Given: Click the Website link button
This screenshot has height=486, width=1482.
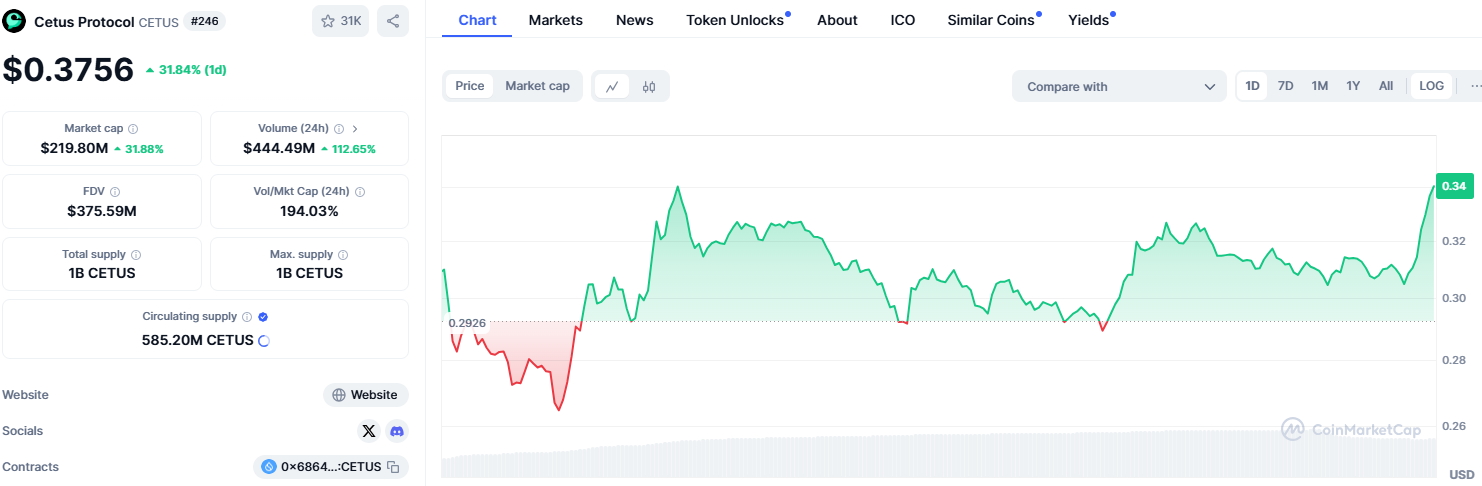Looking at the screenshot, I should 366,395.
